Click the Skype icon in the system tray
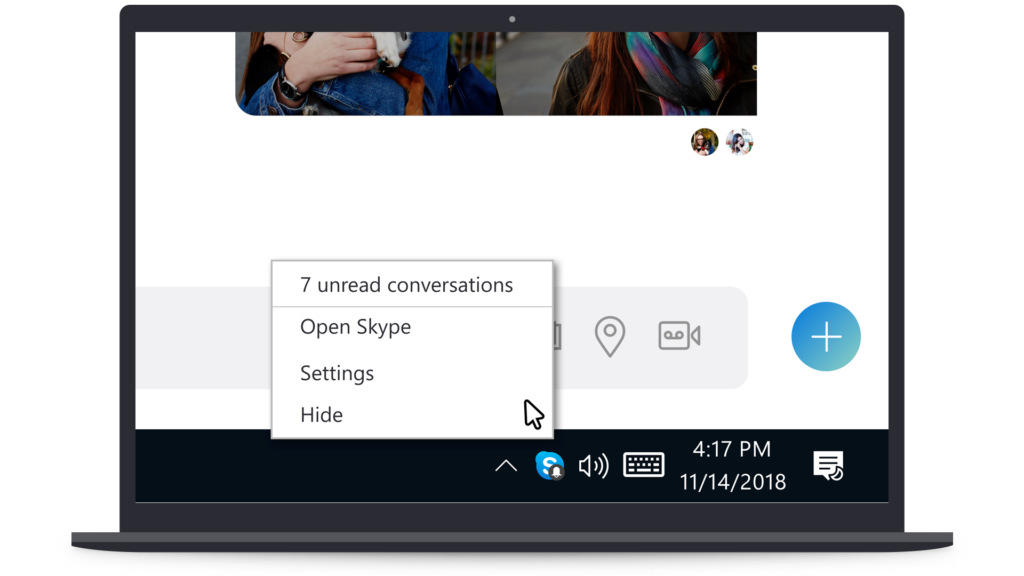The width and height of the screenshot is (1024, 576). [x=549, y=465]
